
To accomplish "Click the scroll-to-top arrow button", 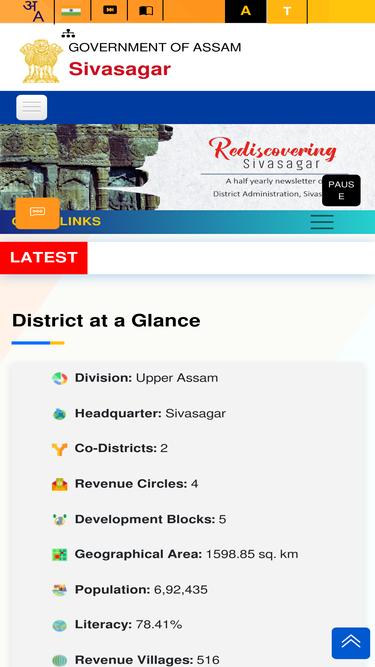I will (x=351, y=643).
